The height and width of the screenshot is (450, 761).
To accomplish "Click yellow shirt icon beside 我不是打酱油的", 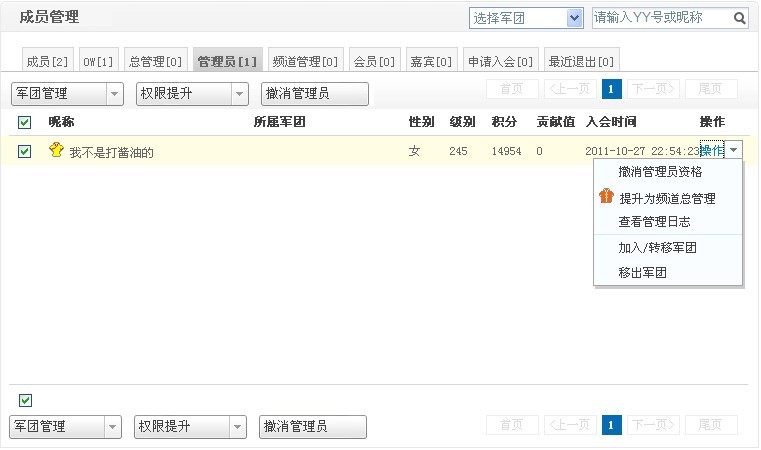I will pos(56,150).
